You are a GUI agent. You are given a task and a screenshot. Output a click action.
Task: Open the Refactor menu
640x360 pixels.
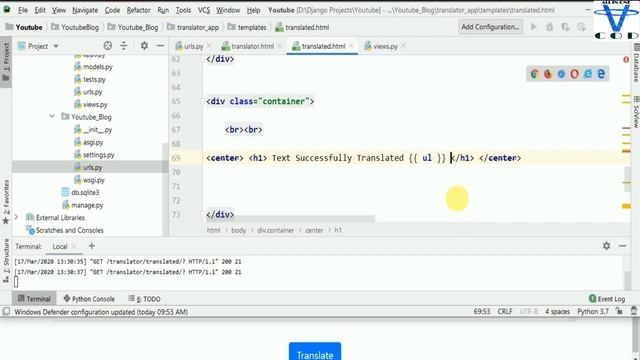point(139,10)
